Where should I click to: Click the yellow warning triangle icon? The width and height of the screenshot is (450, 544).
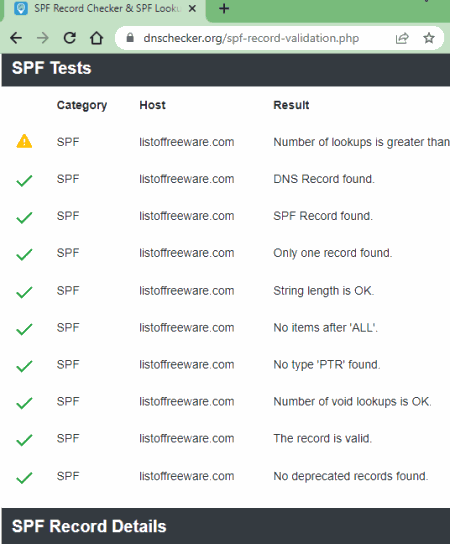[x=24, y=142]
